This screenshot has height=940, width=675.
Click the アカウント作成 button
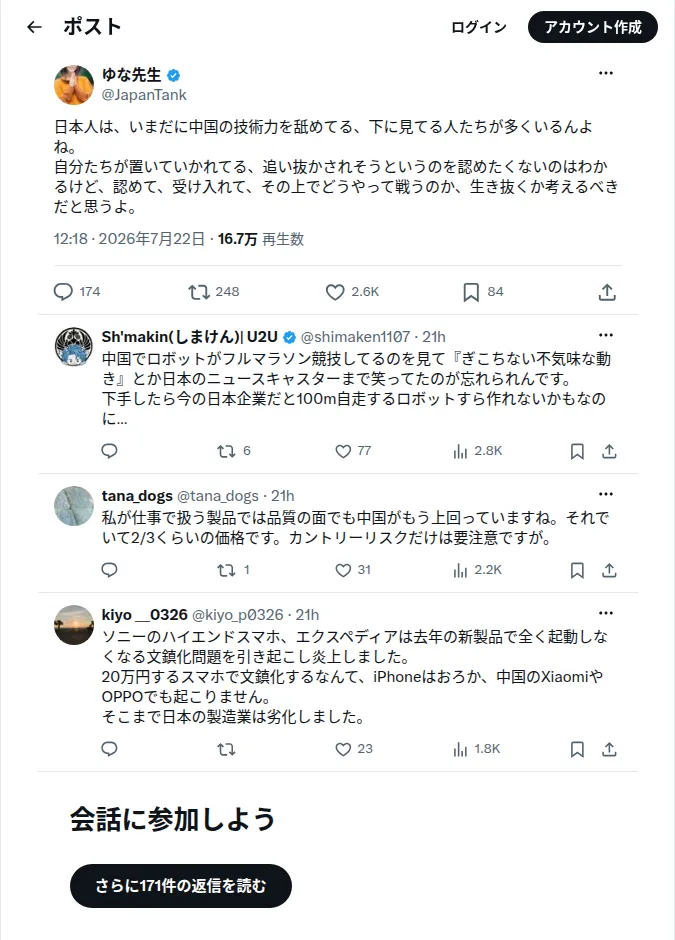[x=593, y=27]
